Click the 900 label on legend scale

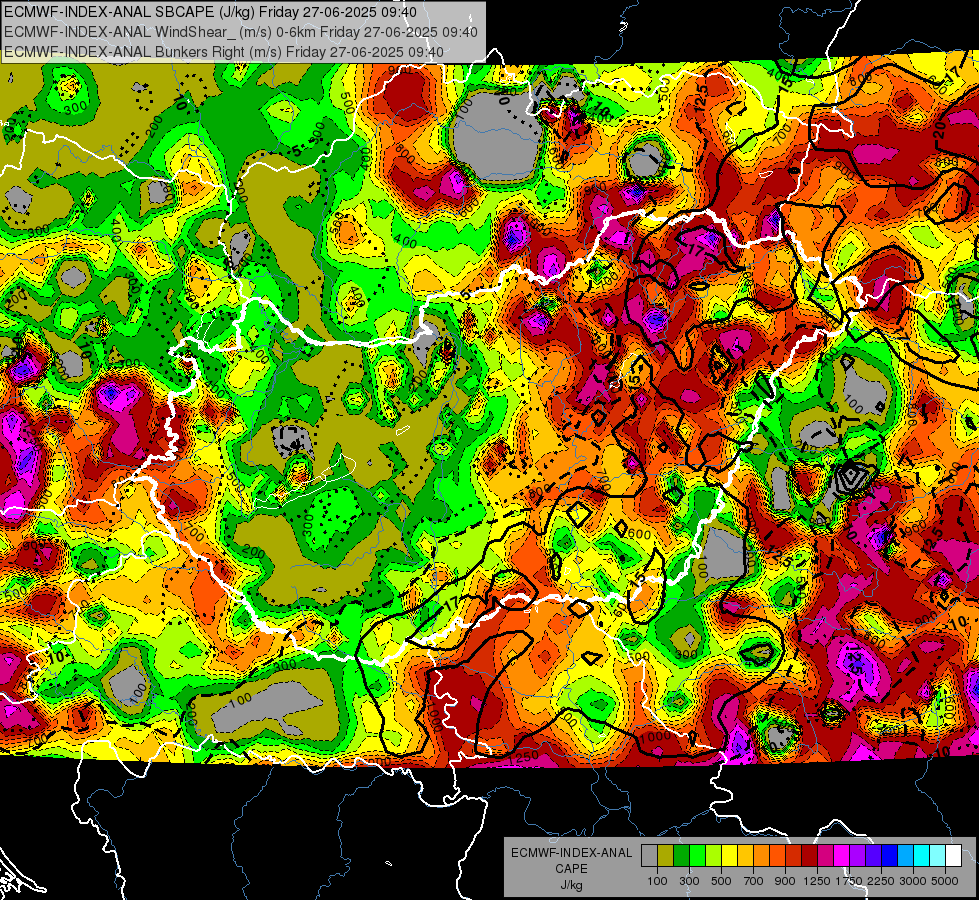tap(785, 881)
